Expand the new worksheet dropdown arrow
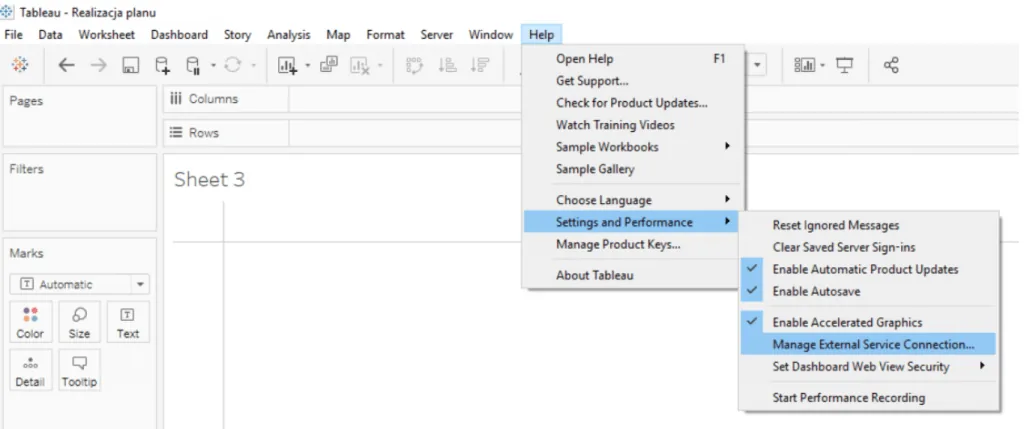This screenshot has height=429, width=1024. pos(308,65)
